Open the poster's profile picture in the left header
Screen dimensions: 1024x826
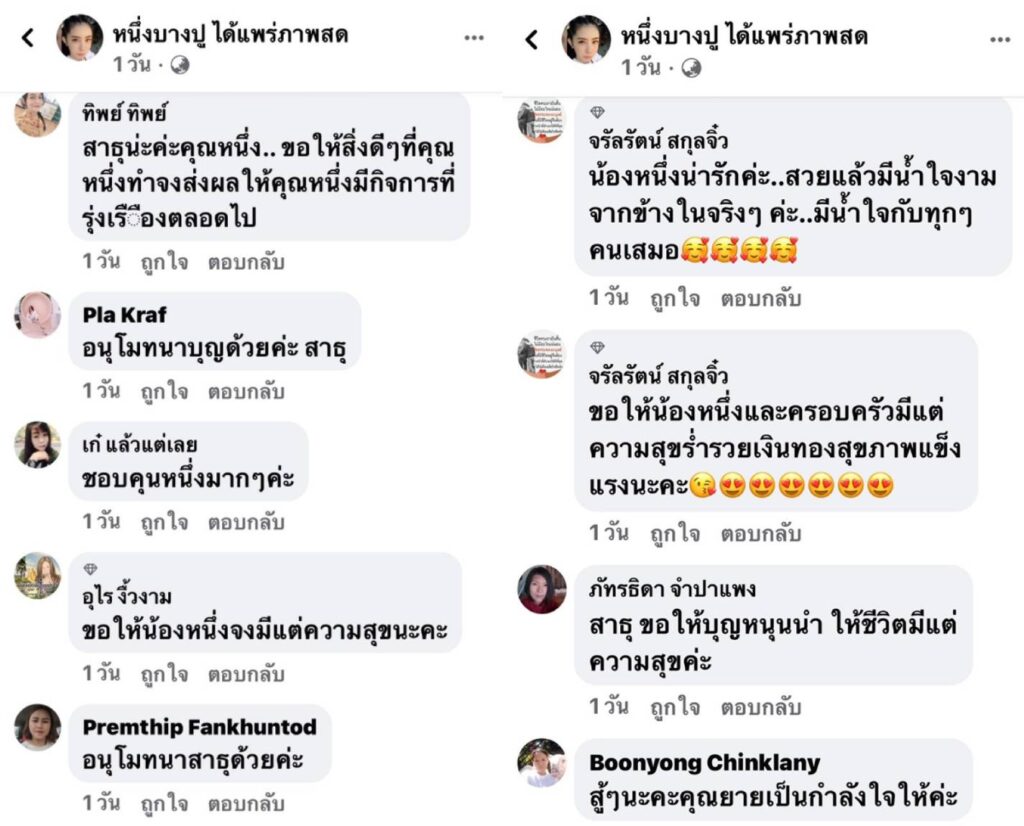coord(80,38)
